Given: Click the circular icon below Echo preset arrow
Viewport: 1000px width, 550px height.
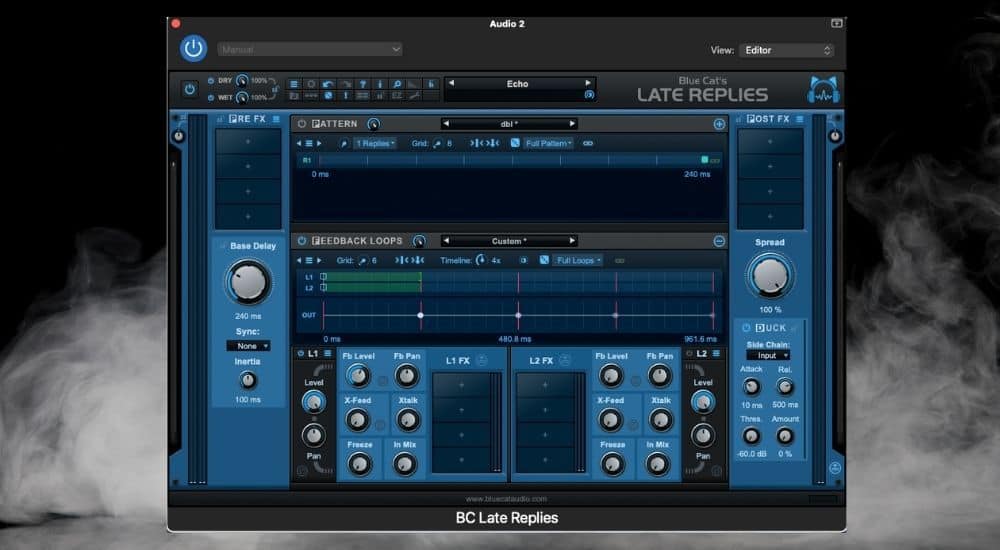Looking at the screenshot, I should coord(589,94).
